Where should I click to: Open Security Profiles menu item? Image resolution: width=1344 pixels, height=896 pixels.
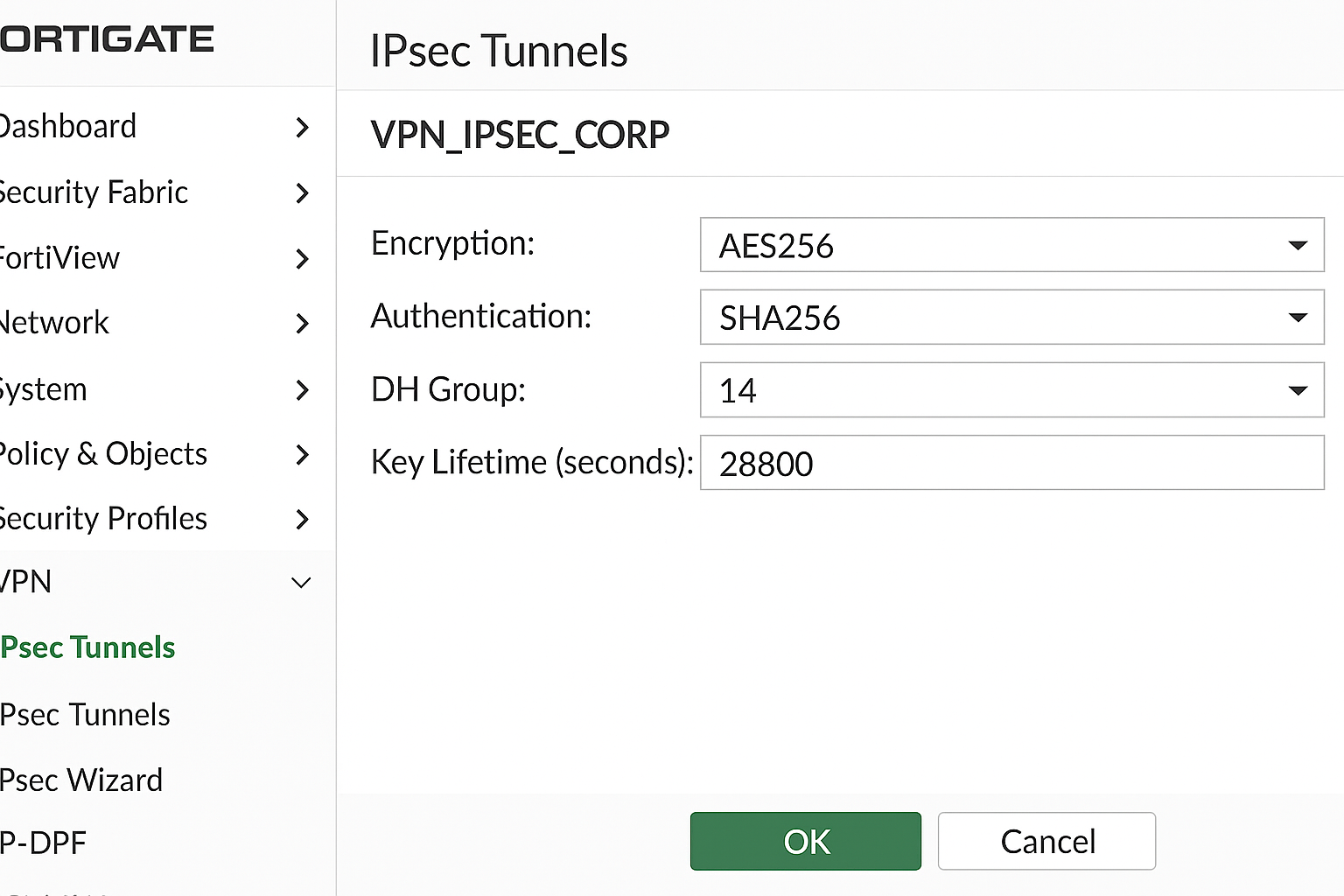pyautogui.click(x=103, y=519)
